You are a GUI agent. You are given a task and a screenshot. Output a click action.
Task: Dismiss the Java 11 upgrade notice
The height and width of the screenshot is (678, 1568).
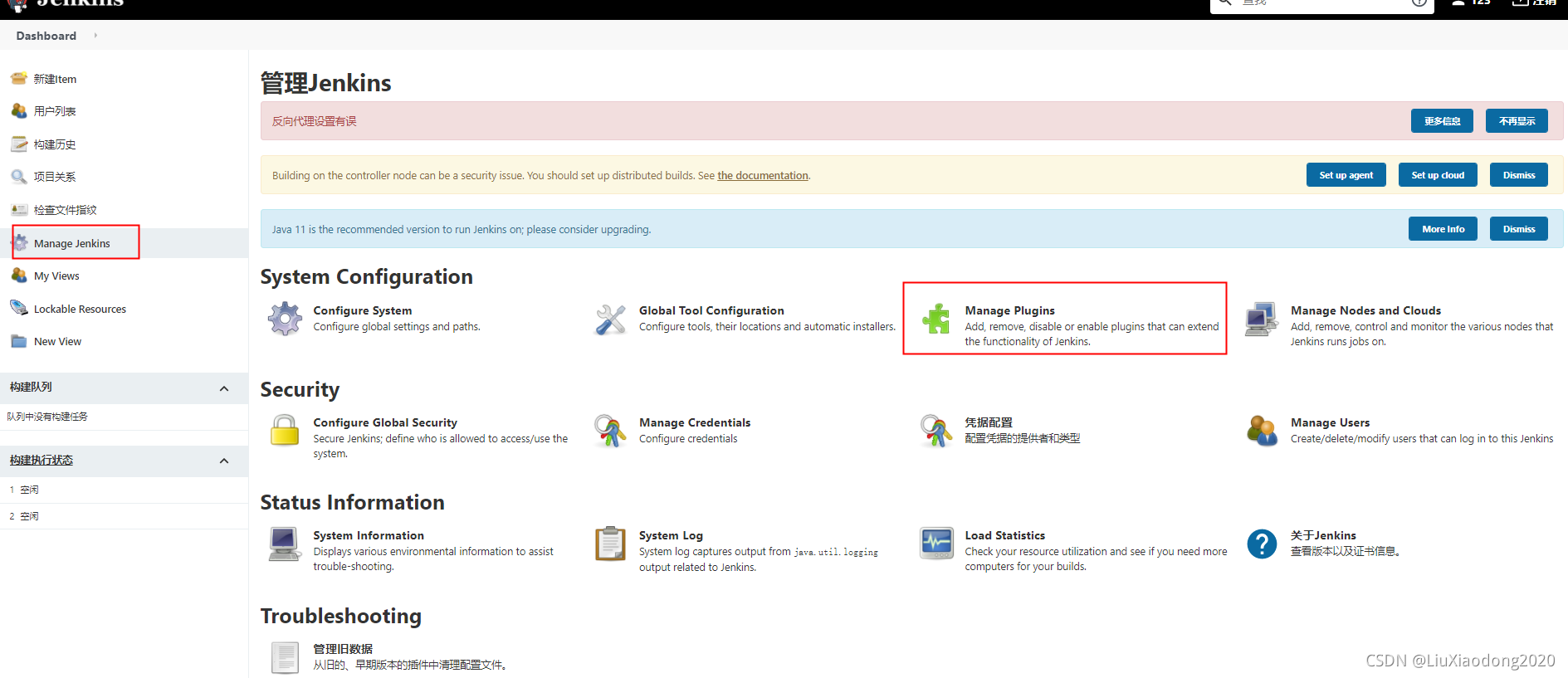[x=1519, y=229]
